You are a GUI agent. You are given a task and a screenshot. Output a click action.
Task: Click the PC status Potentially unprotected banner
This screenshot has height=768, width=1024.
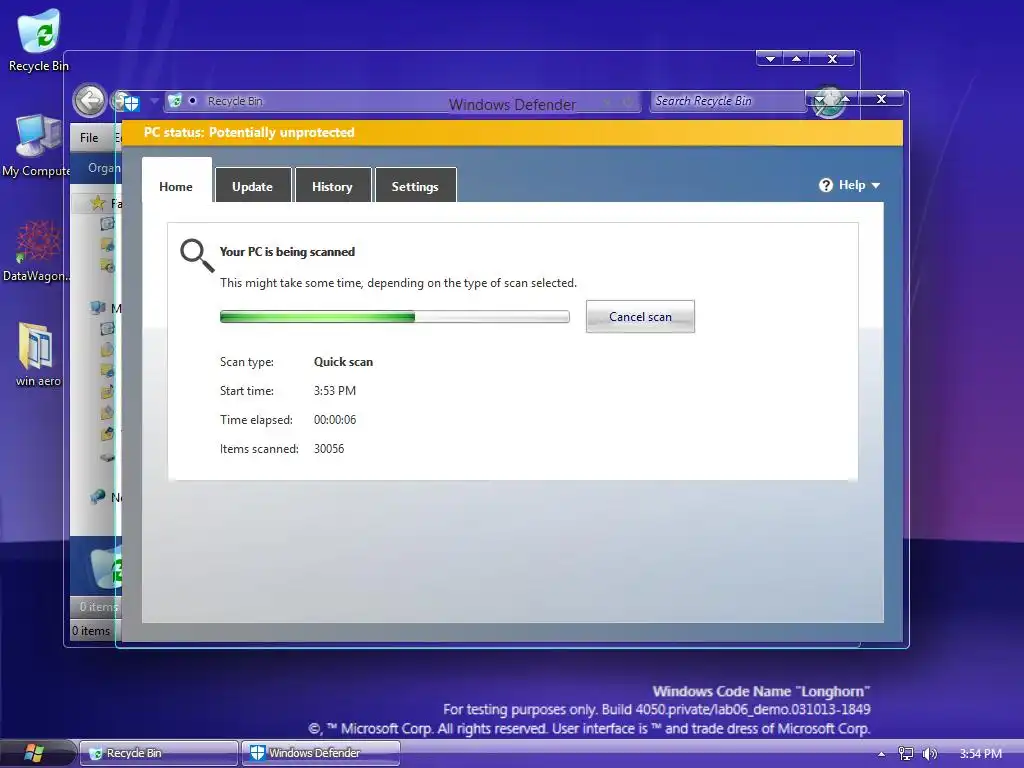(513, 133)
